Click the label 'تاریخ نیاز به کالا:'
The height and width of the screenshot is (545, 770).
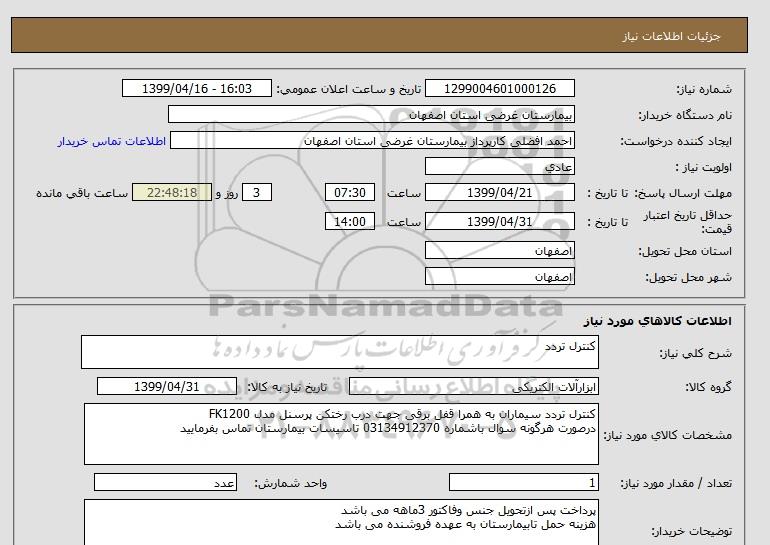(x=287, y=387)
